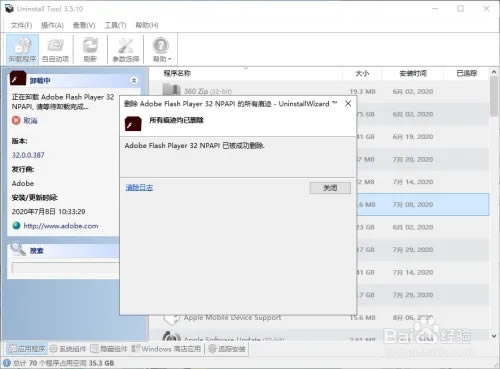Click the globe icon beside Adobe URL
Viewport: 500px width, 369px height.
pyautogui.click(x=16, y=226)
